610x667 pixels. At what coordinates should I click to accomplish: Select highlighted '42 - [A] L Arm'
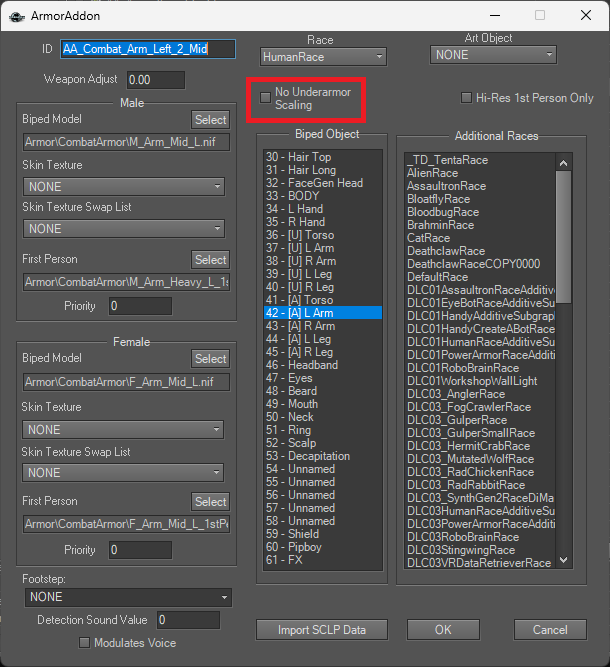coord(323,313)
